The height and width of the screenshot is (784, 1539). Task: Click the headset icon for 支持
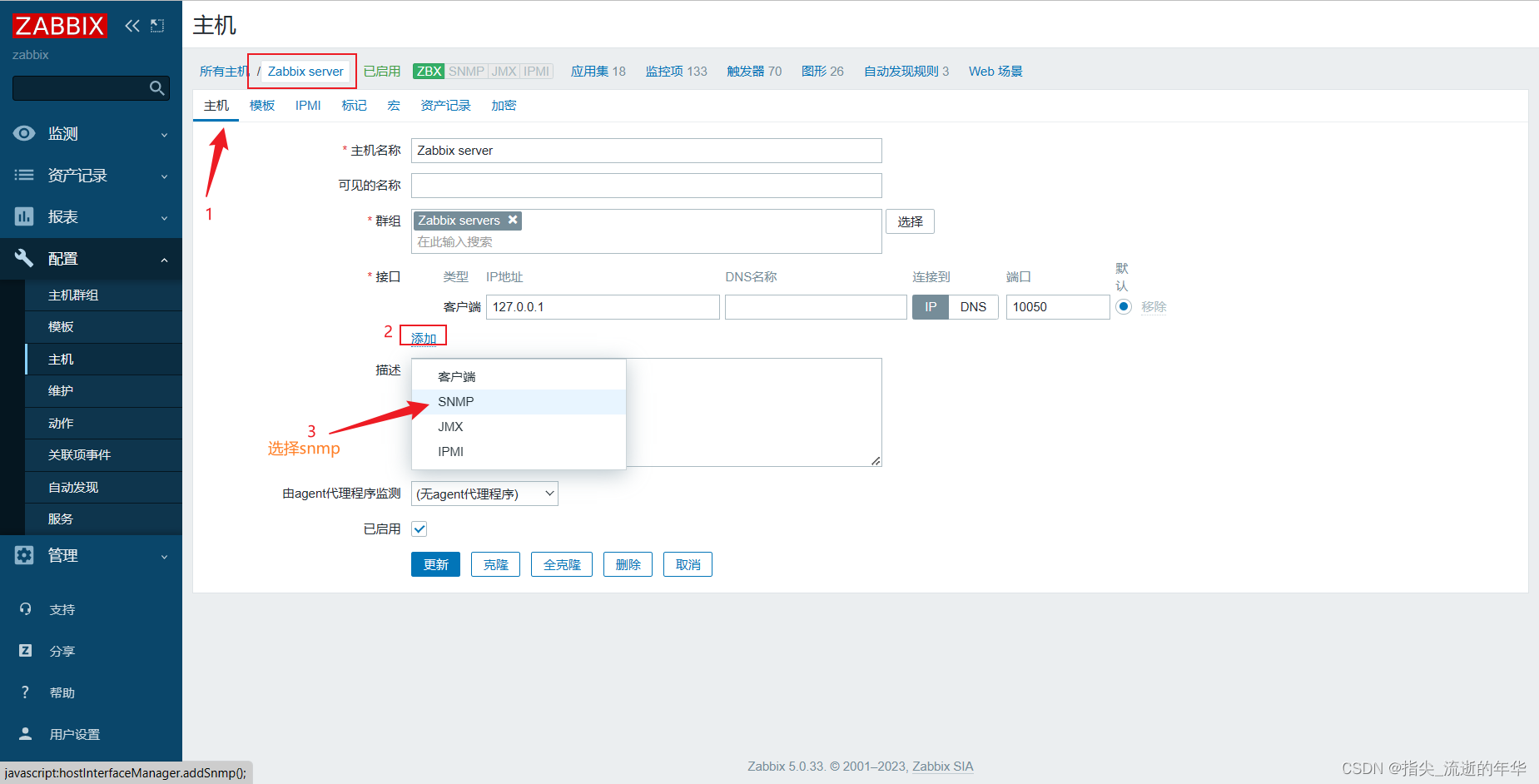pyautogui.click(x=26, y=609)
